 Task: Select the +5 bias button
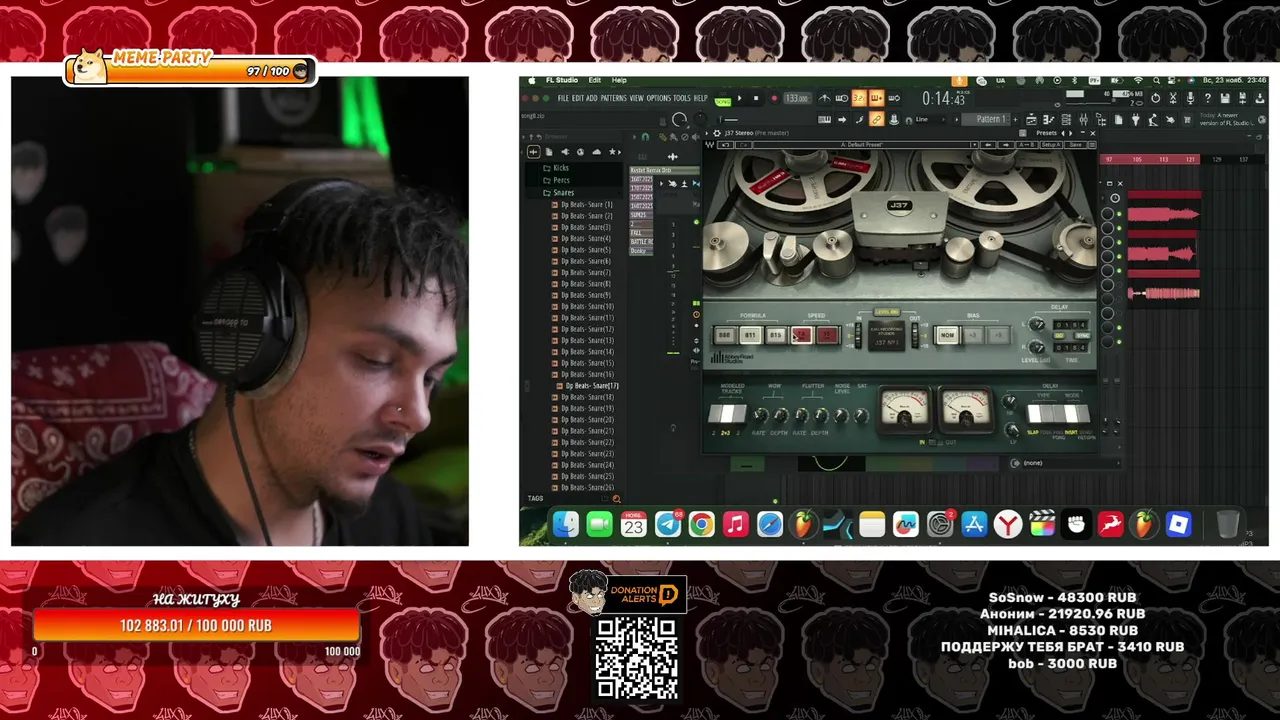click(x=999, y=336)
